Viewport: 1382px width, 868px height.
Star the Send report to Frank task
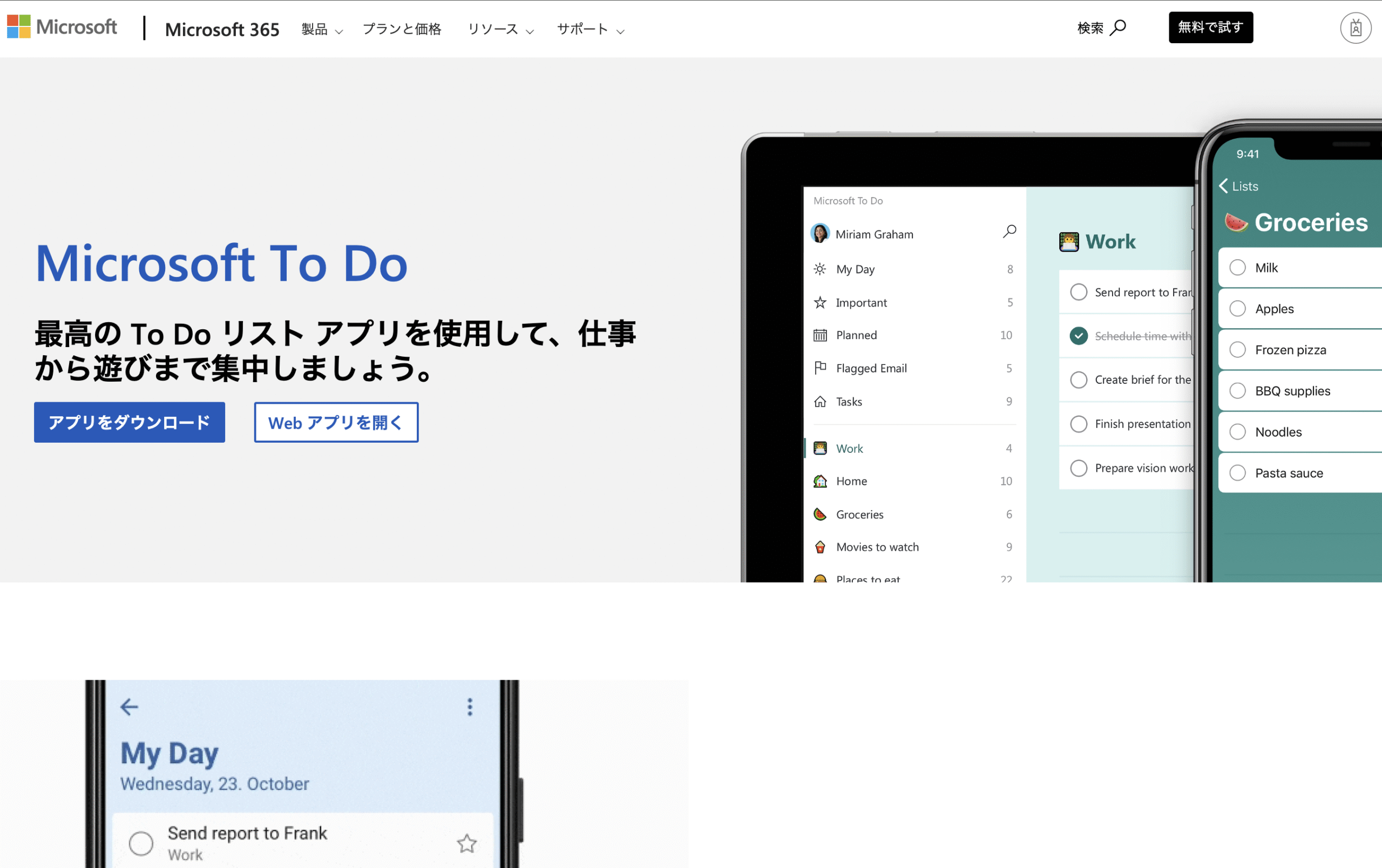[x=466, y=843]
